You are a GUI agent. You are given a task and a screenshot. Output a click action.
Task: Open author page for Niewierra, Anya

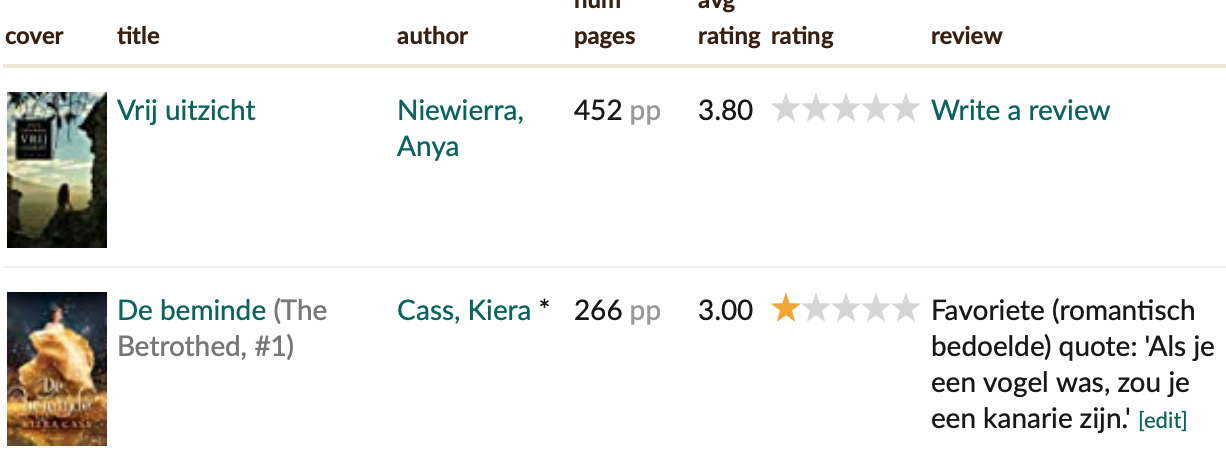point(460,128)
